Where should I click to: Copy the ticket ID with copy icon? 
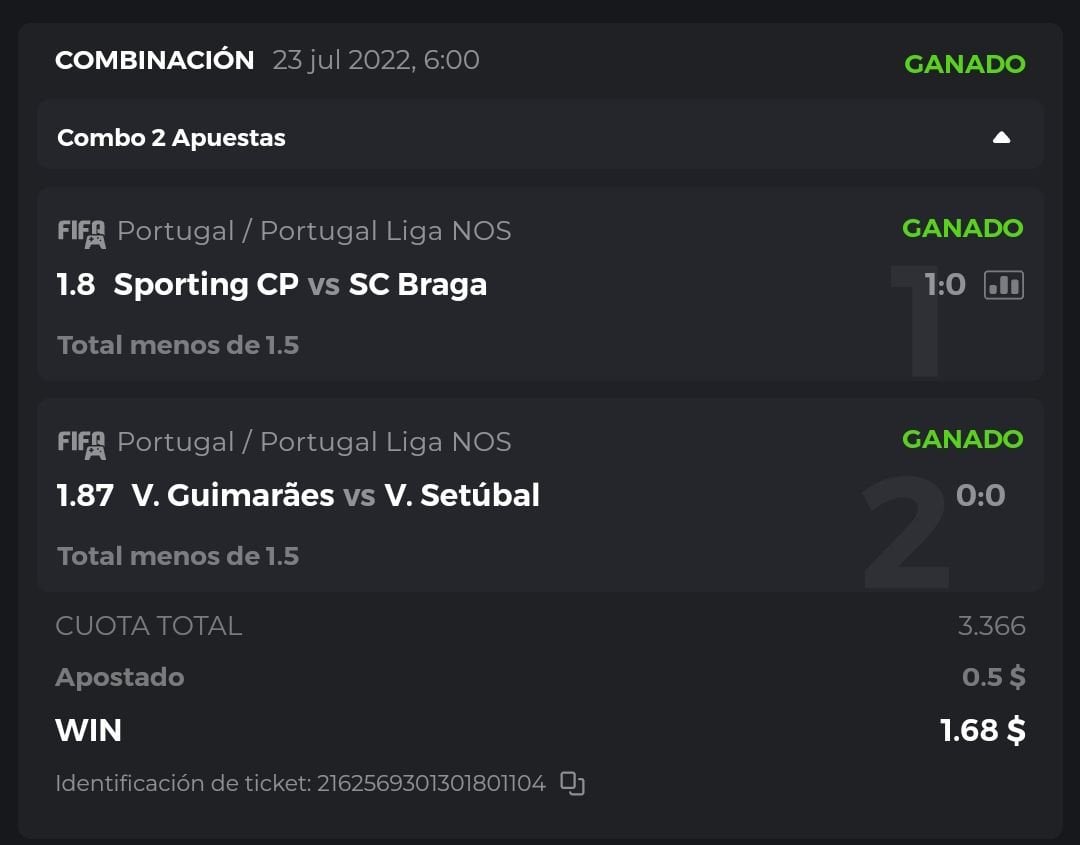pyautogui.click(x=572, y=783)
